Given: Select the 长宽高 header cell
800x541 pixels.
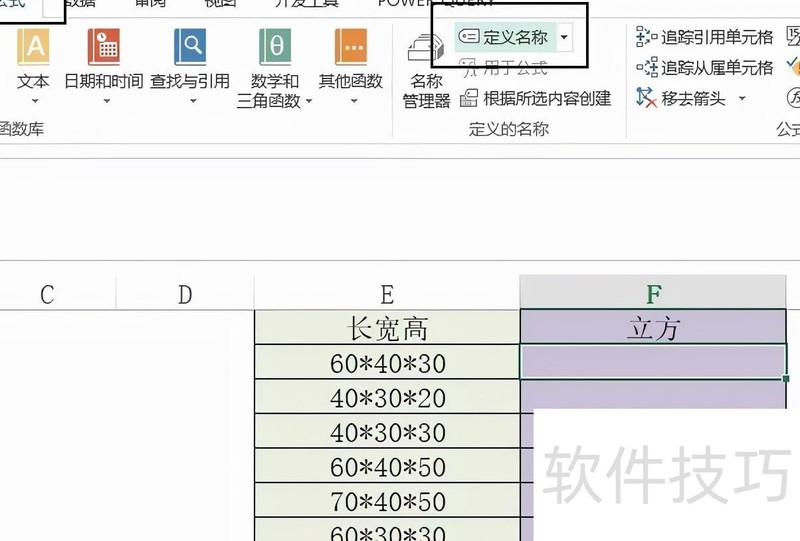Looking at the screenshot, I should pos(387,328).
